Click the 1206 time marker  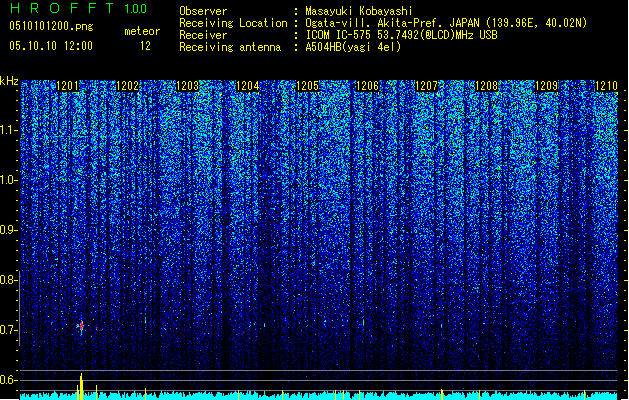(367, 86)
